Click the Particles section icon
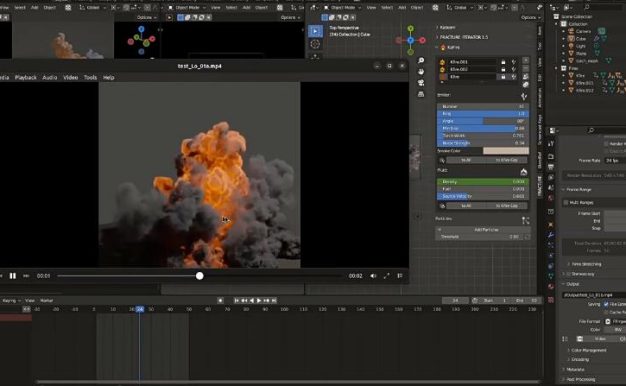626x386 pixels. coord(525,220)
